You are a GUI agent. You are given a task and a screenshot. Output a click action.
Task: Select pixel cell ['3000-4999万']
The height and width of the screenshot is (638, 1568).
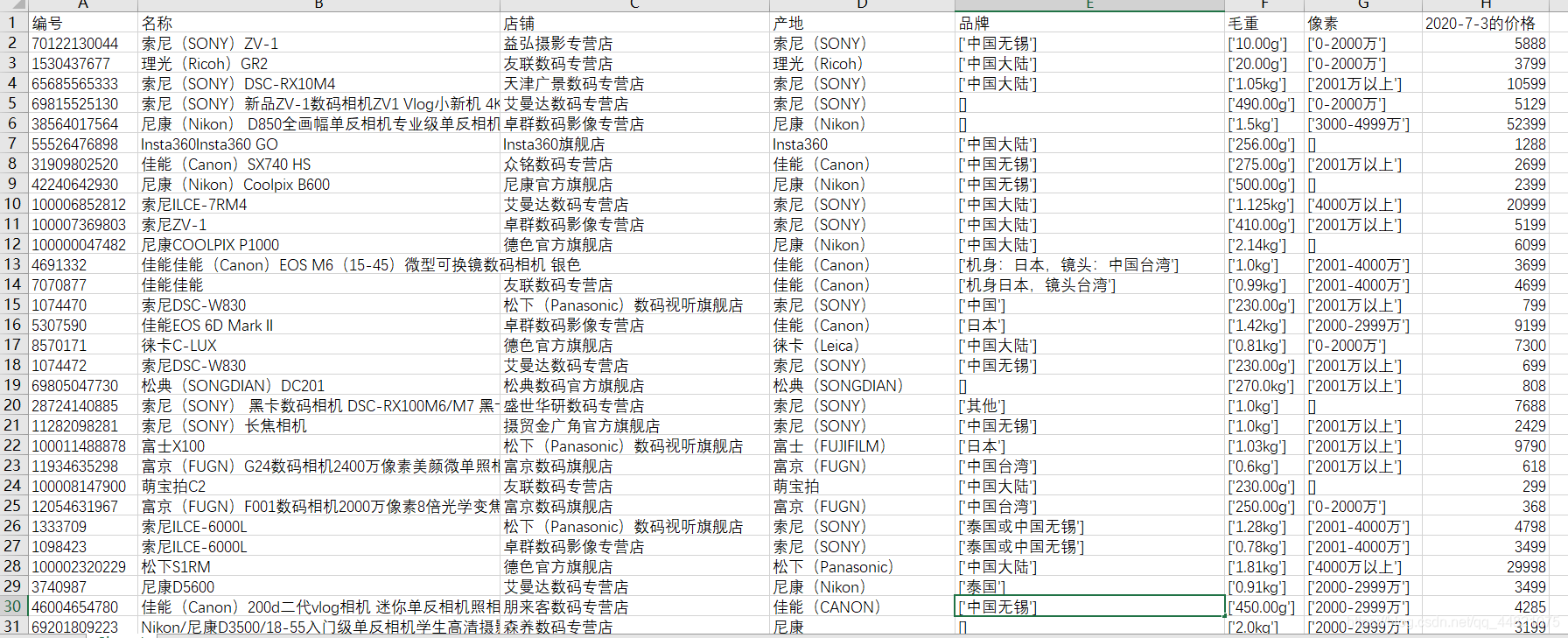click(1363, 123)
